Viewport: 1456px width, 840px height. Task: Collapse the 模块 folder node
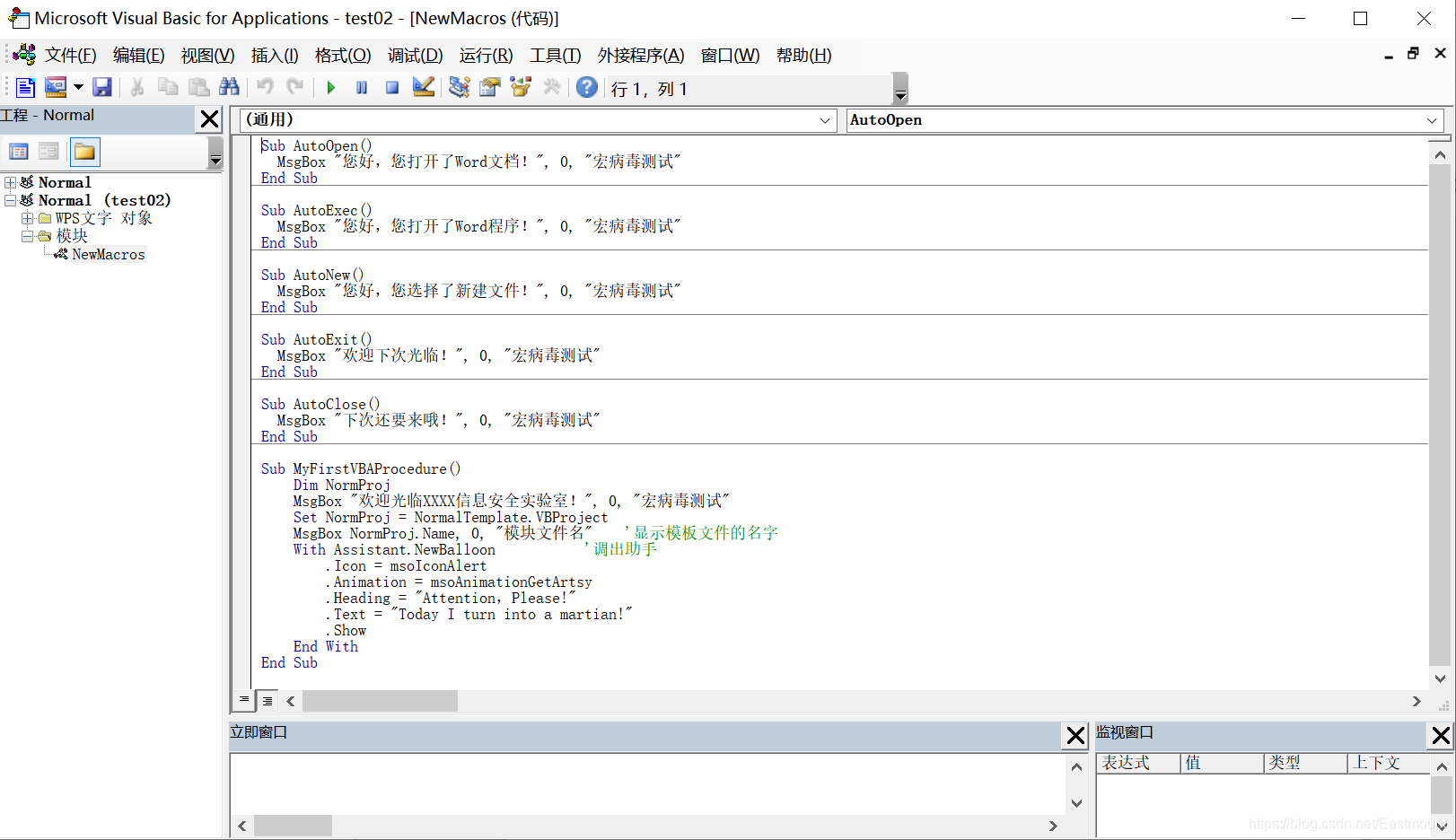point(27,236)
